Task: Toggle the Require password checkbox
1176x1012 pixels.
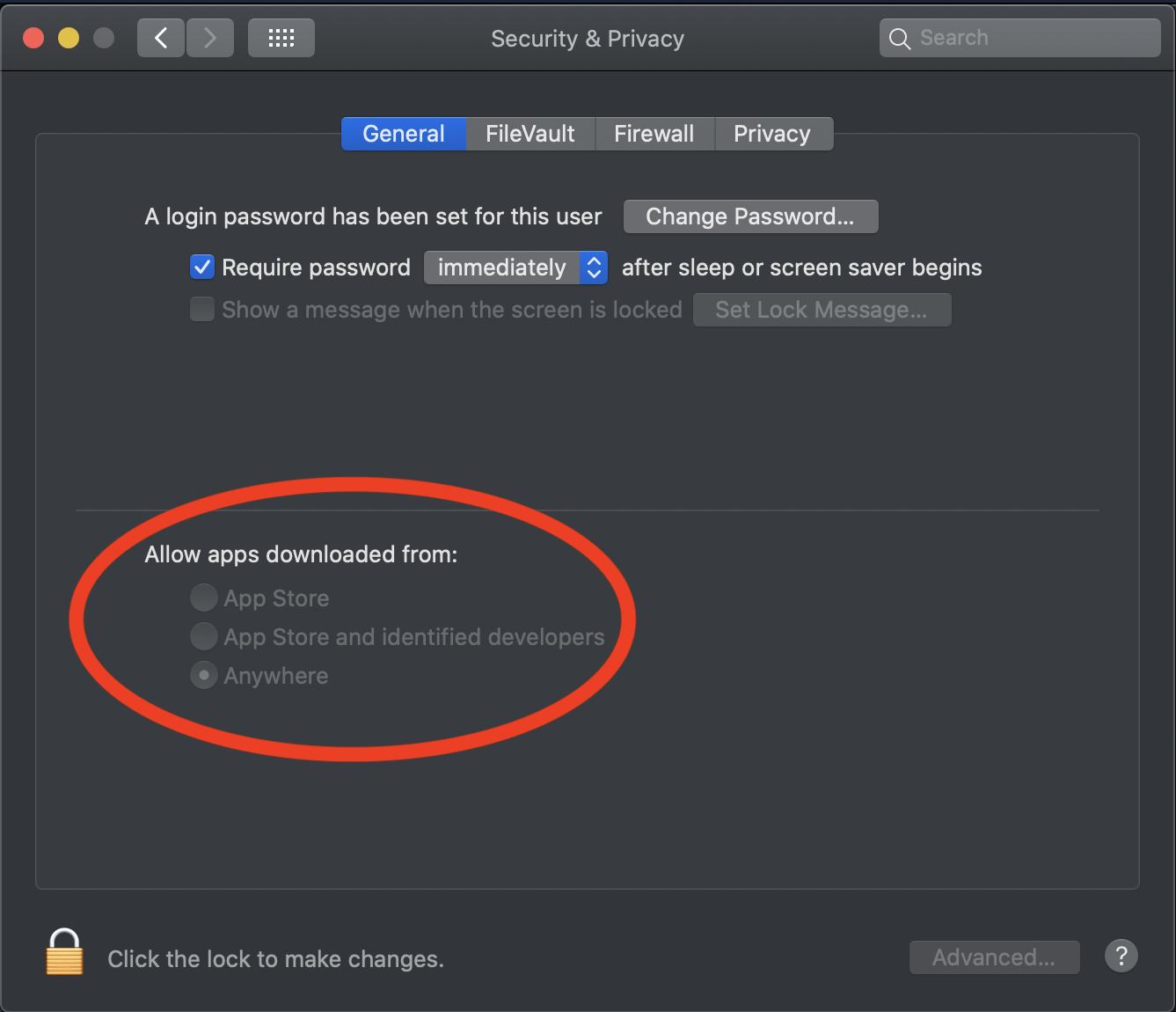Action: click(202, 267)
